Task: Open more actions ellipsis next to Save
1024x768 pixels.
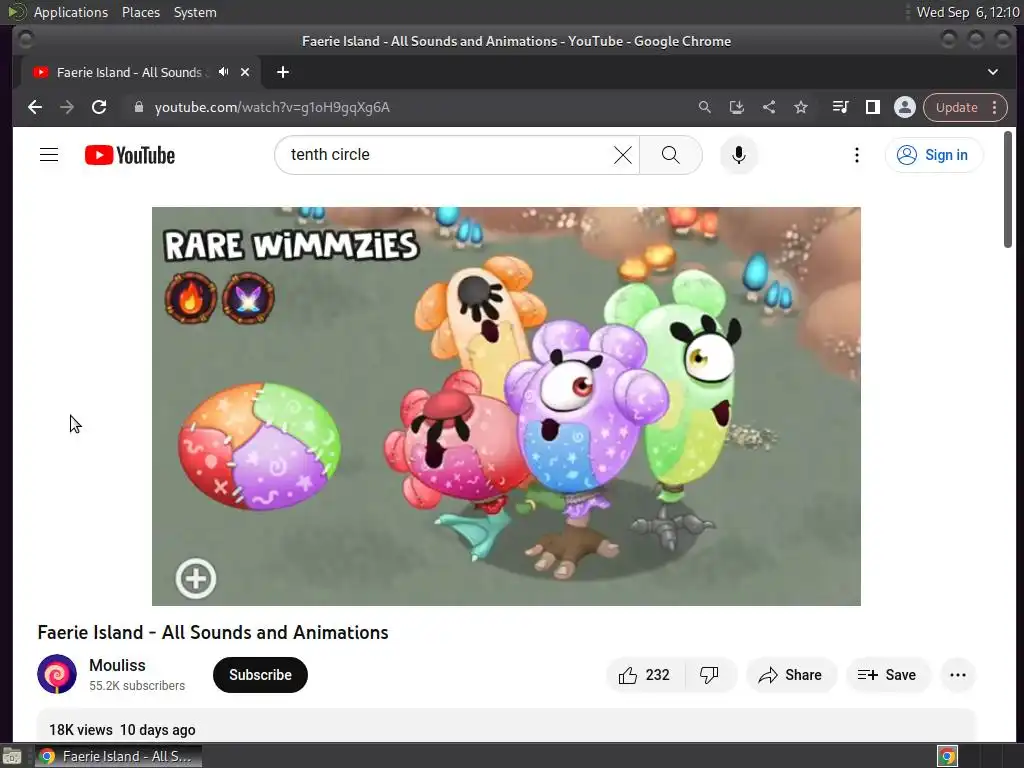Action: [x=958, y=675]
